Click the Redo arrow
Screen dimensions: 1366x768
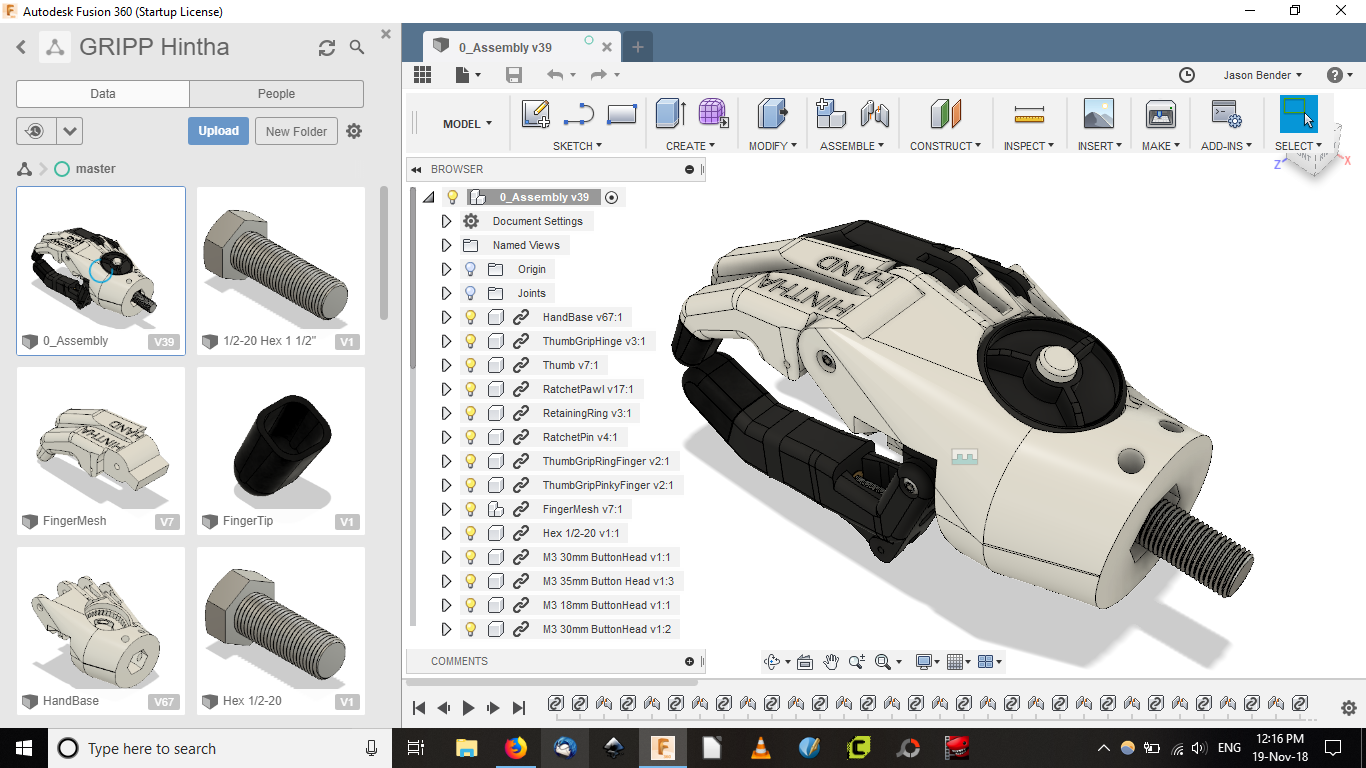599,75
